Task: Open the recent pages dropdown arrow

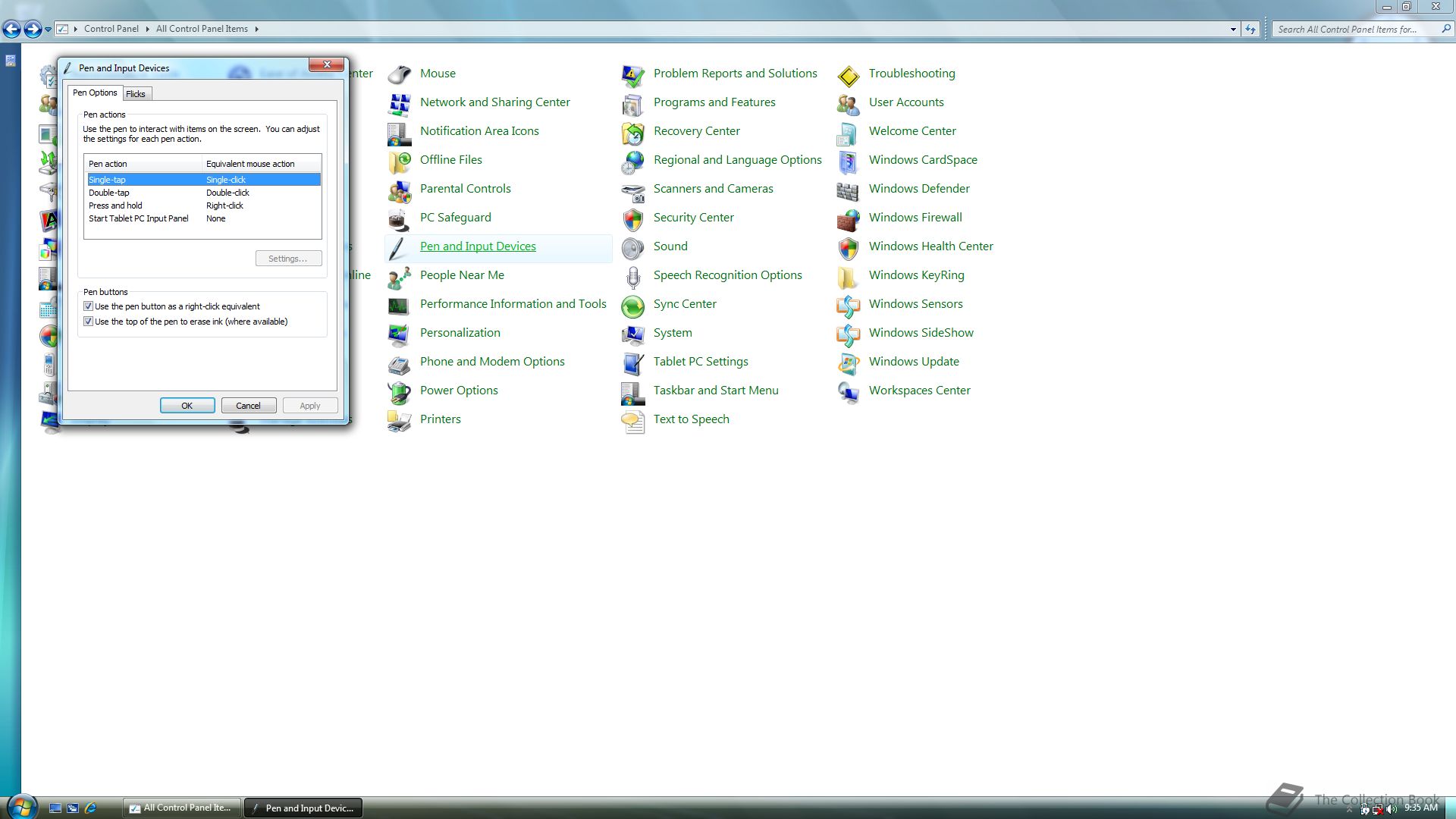Action: pyautogui.click(x=48, y=30)
